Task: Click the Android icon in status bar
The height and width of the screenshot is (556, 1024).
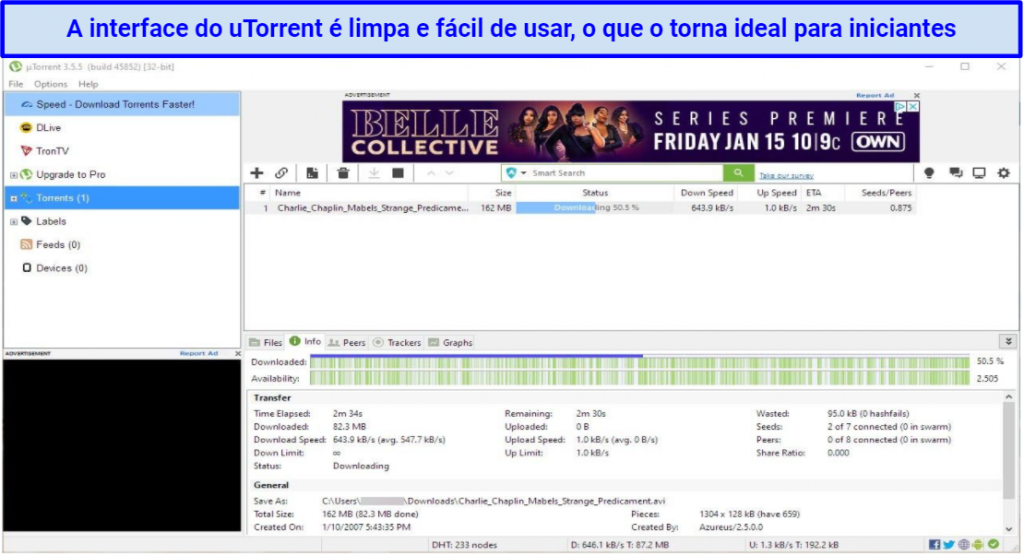Action: coord(978,545)
